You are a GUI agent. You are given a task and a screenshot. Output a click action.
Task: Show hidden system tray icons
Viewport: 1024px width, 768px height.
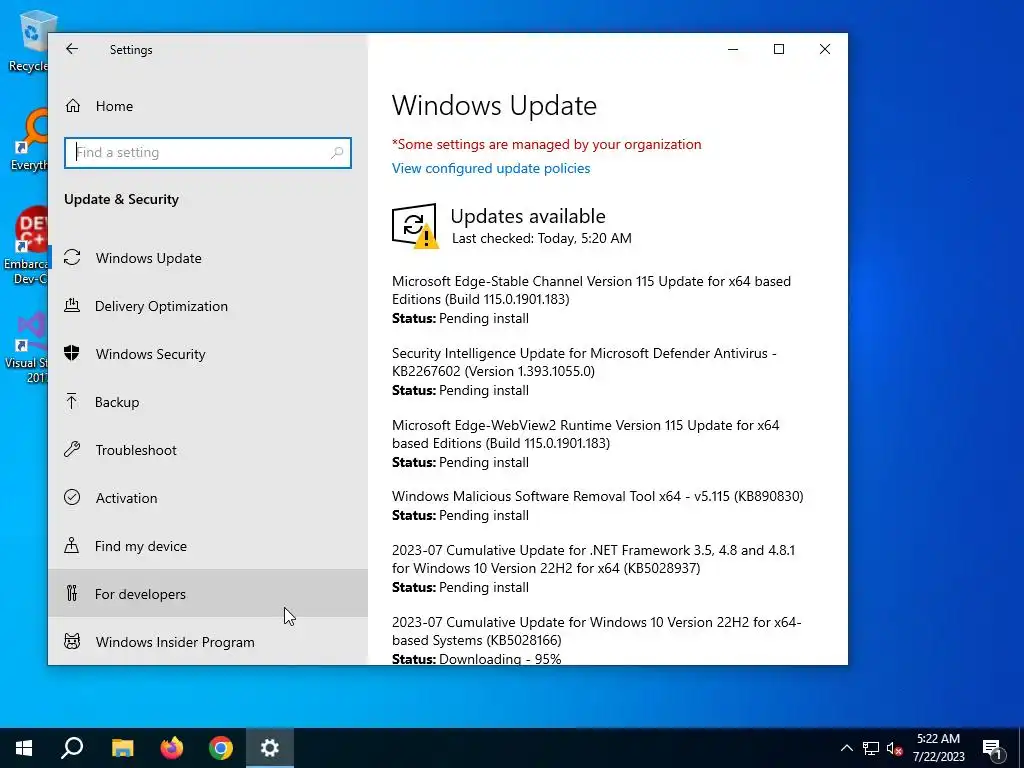[x=846, y=748]
